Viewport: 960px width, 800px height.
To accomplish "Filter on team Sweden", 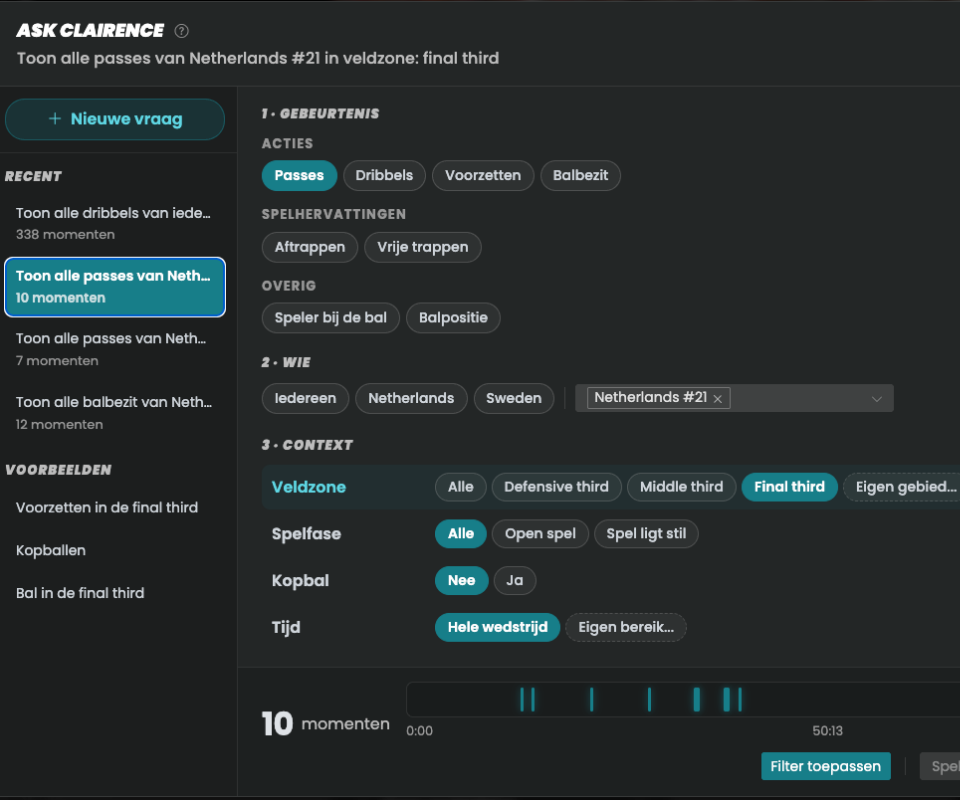I will (x=514, y=398).
